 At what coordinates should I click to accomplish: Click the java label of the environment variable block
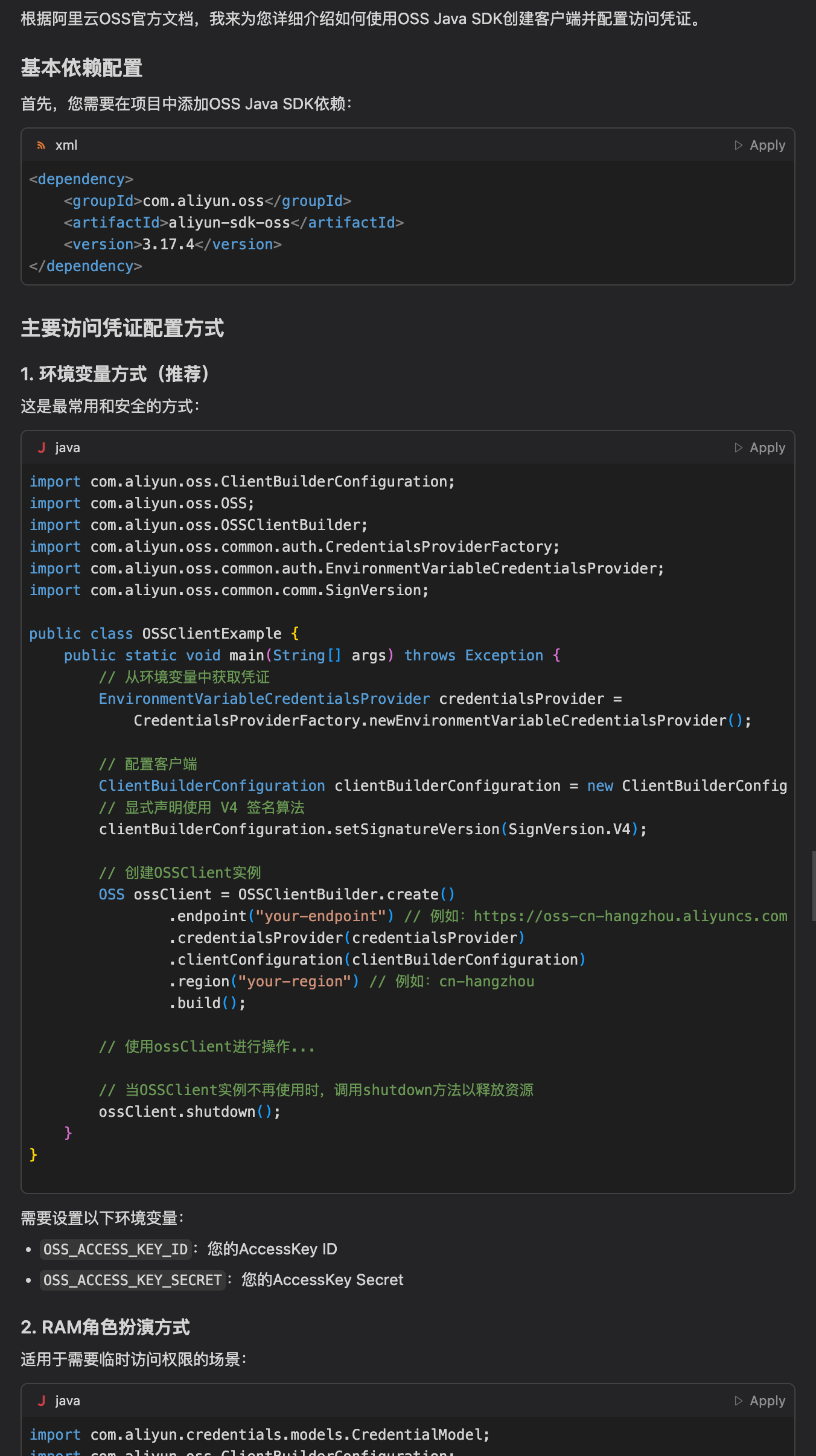68,448
